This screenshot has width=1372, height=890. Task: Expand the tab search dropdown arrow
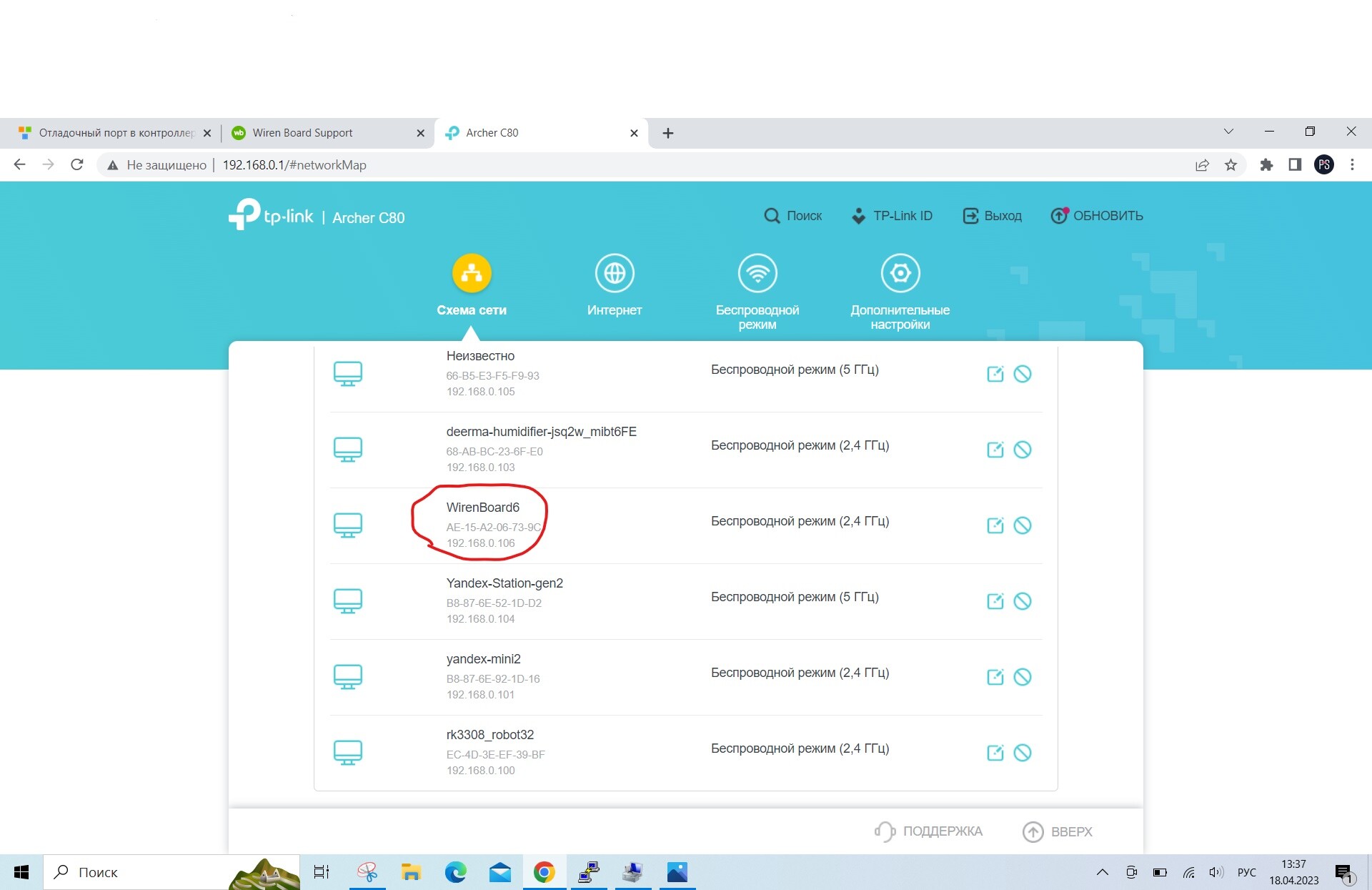(x=1228, y=132)
